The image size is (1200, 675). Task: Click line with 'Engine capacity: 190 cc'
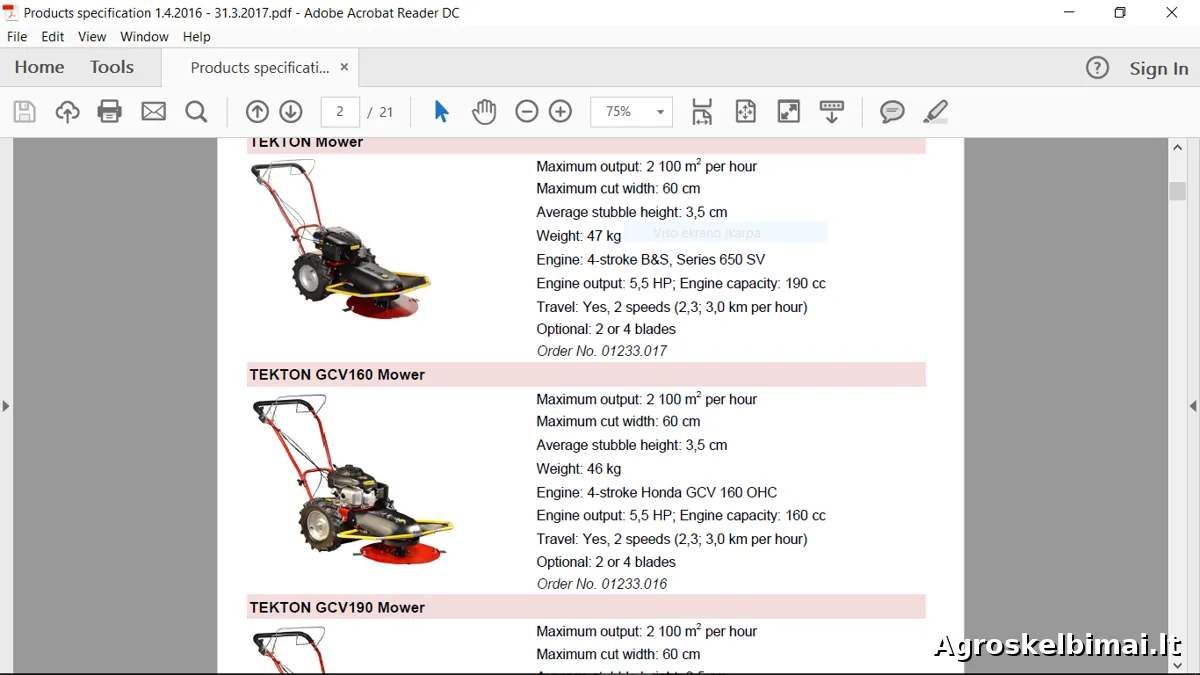[681, 283]
